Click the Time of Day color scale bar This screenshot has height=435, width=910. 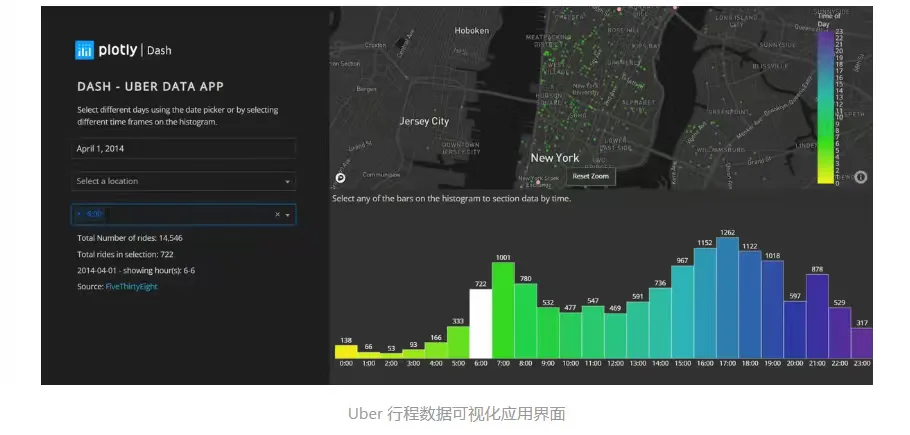(825, 107)
